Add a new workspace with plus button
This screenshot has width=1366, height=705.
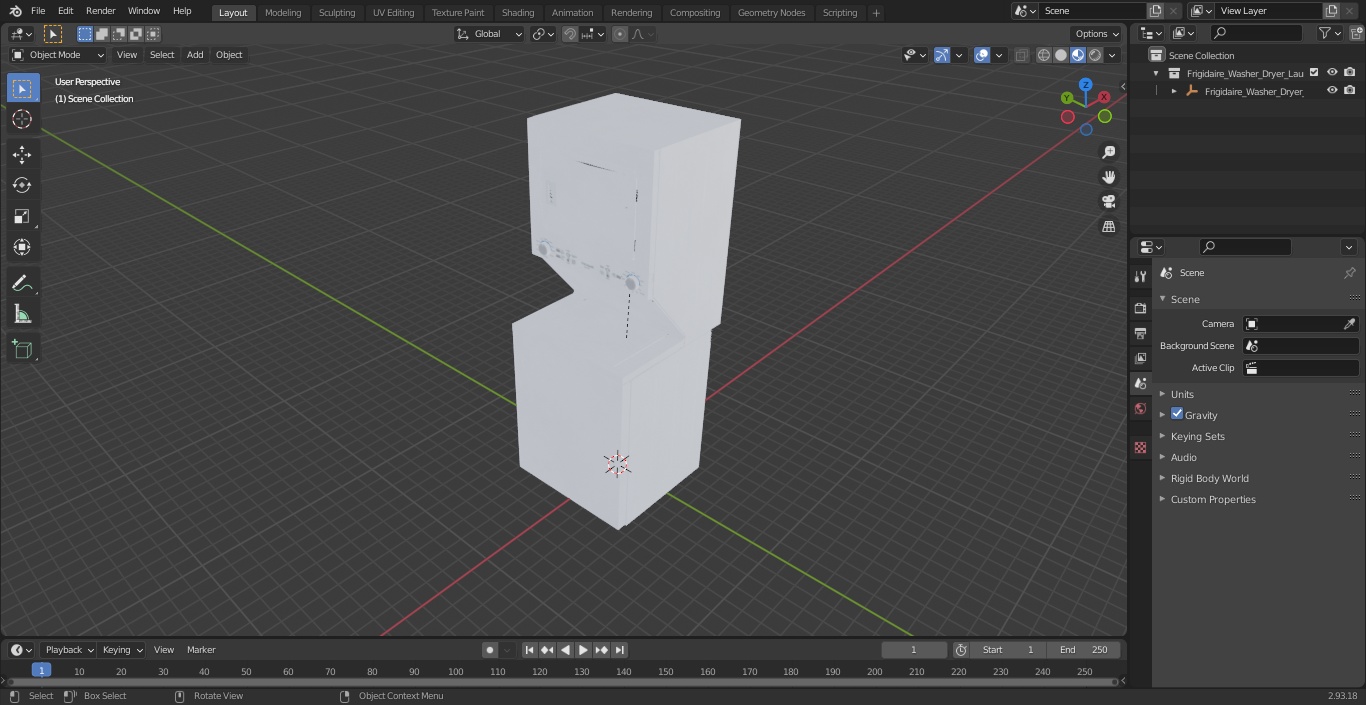[876, 13]
